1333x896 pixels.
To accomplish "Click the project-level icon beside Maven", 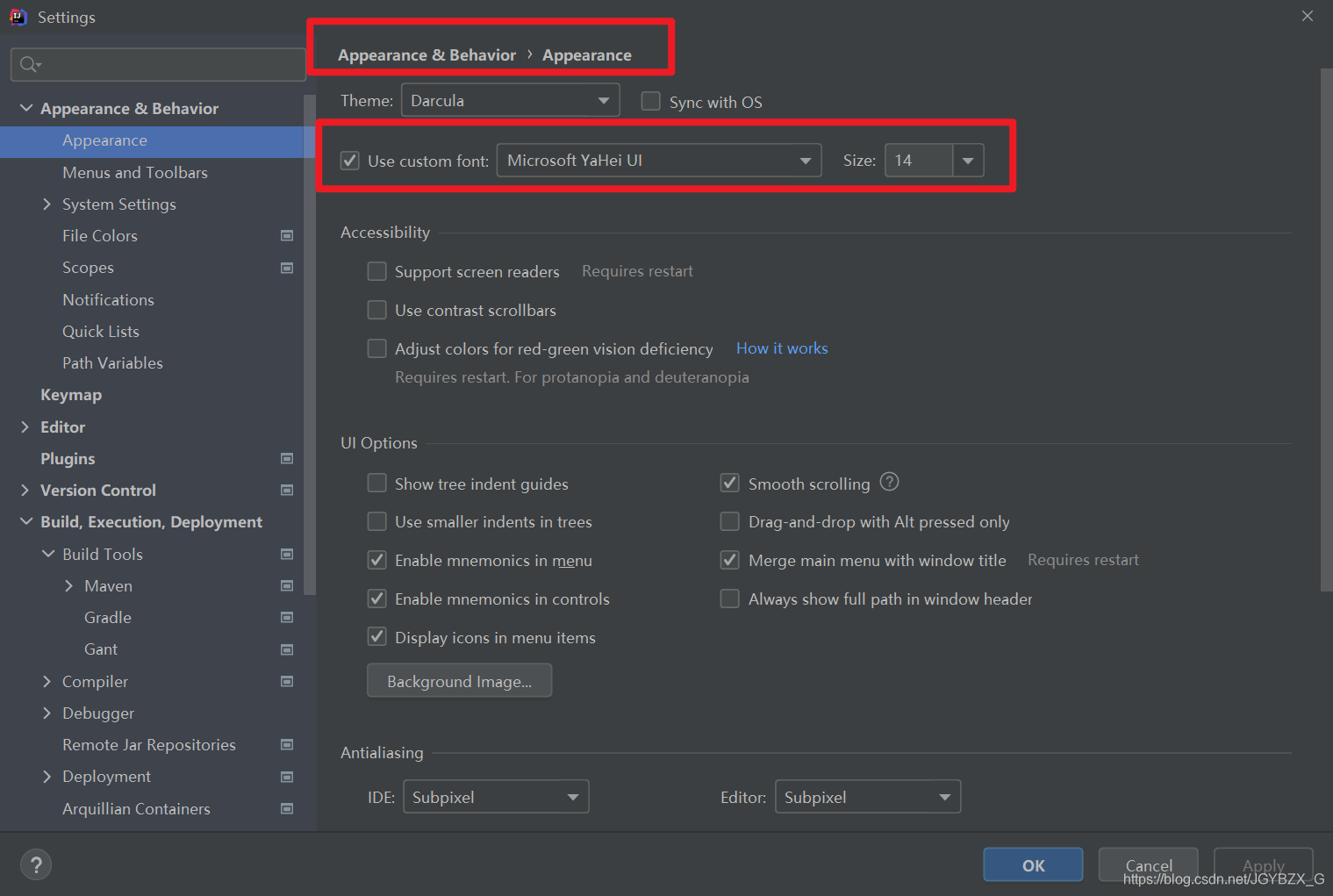I will (286, 585).
